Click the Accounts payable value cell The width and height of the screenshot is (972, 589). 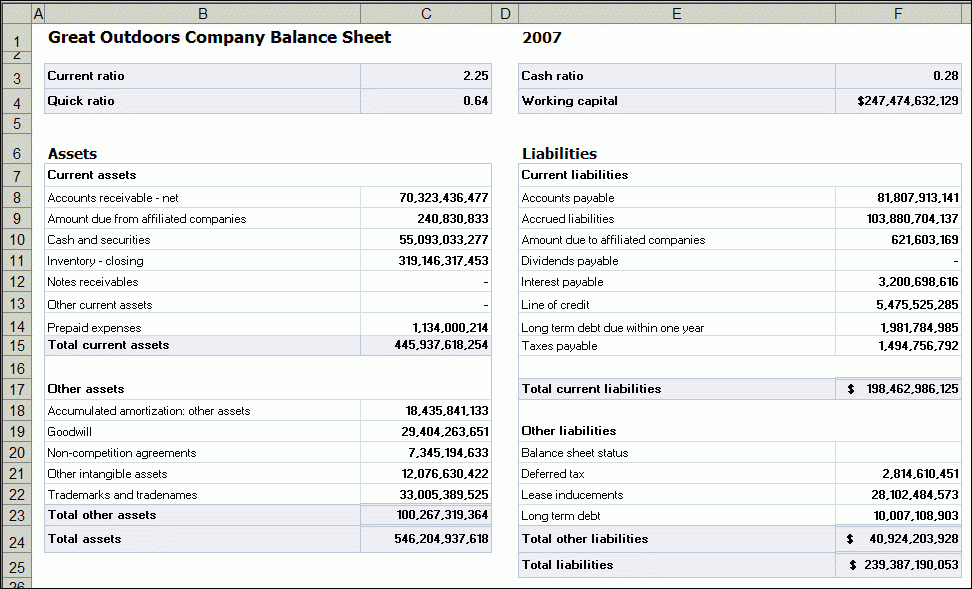point(896,197)
